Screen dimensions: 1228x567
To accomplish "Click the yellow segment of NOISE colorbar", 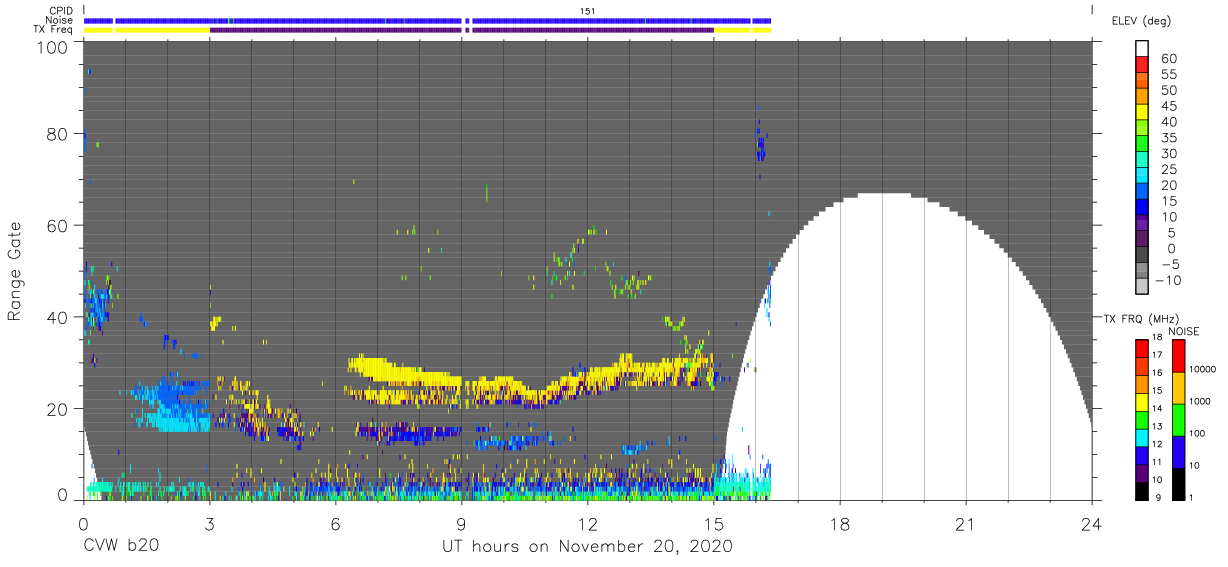I will tap(1178, 388).
